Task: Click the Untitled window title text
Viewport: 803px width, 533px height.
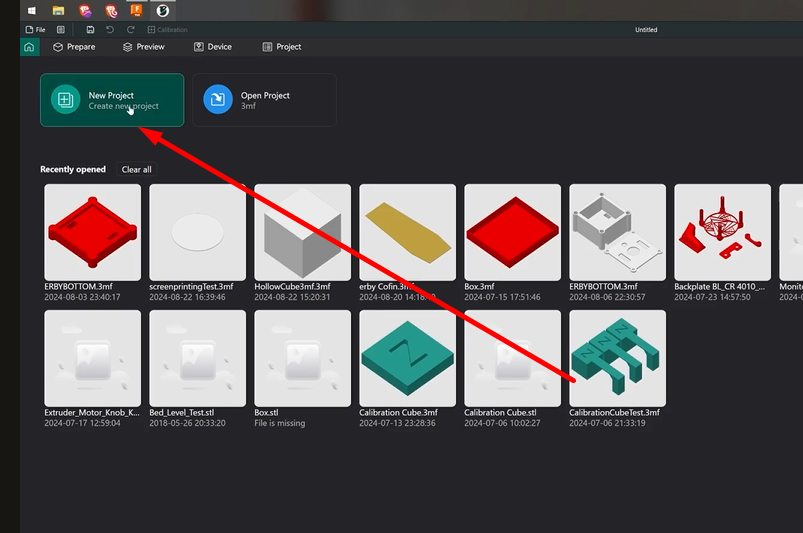Action: [646, 30]
